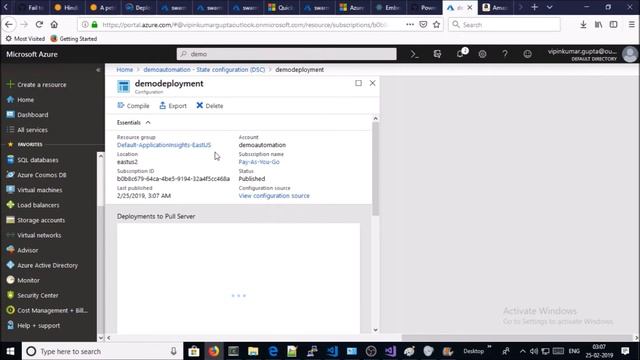Click the Help + support icon

(11, 325)
